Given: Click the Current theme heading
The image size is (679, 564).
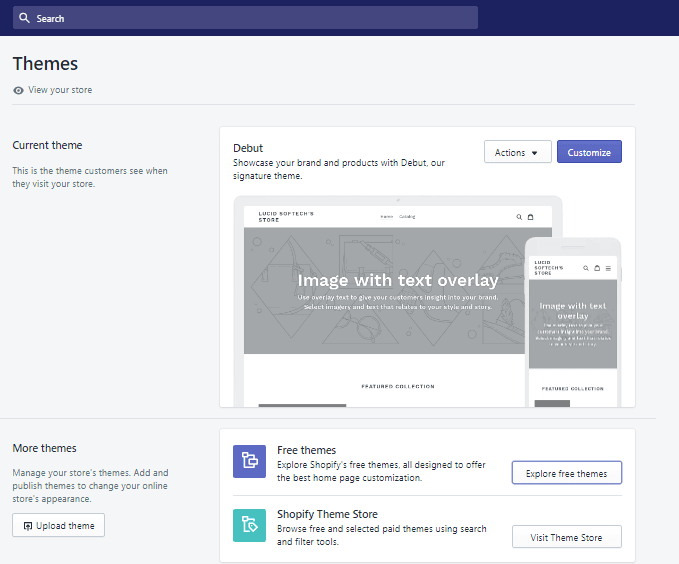Looking at the screenshot, I should pyautogui.click(x=47, y=145).
